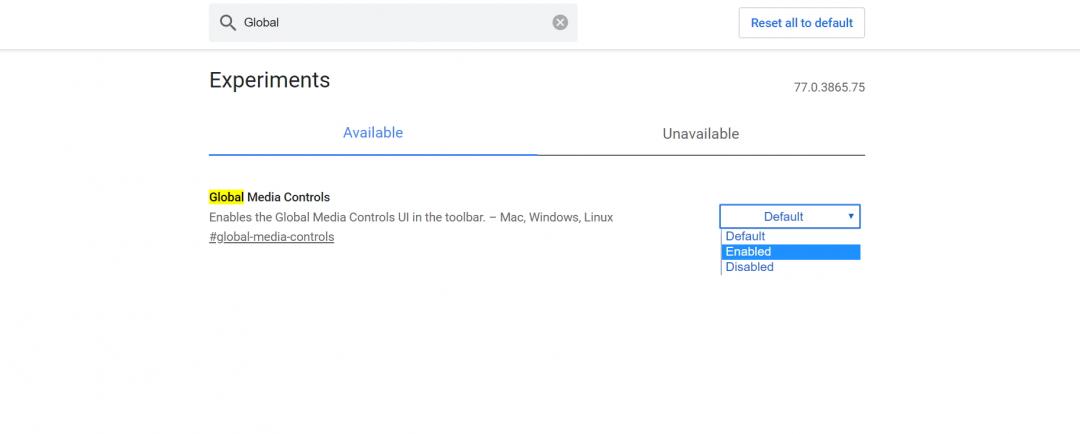Click the magnifier search icon
The width and height of the screenshot is (1080, 434).
(226, 22)
